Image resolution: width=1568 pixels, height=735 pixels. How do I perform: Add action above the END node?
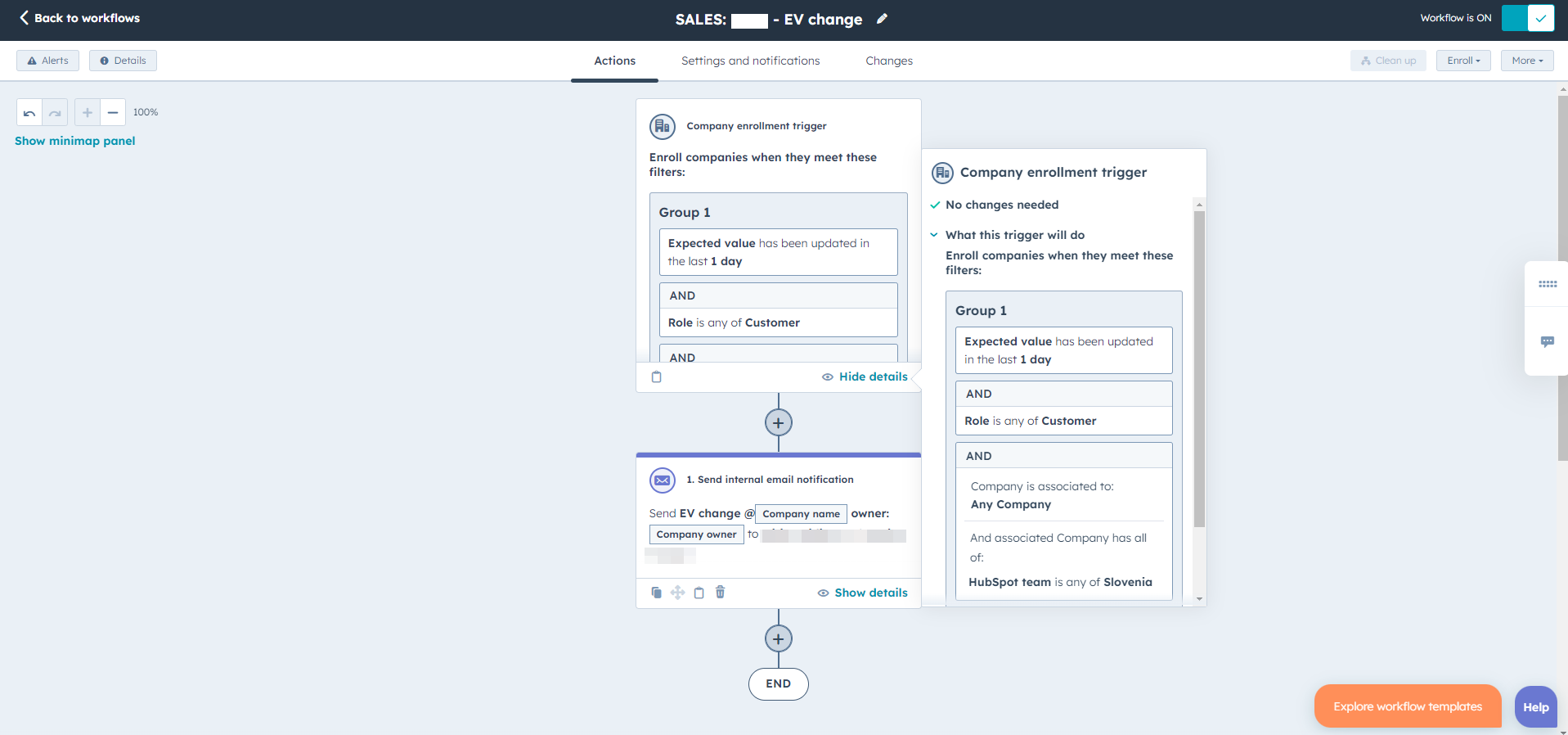click(x=778, y=639)
